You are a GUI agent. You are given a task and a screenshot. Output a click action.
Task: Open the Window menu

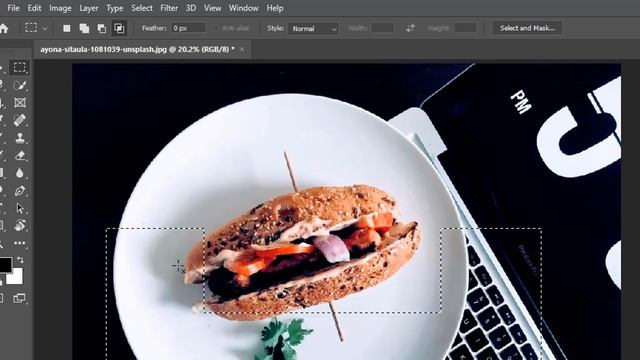243,8
